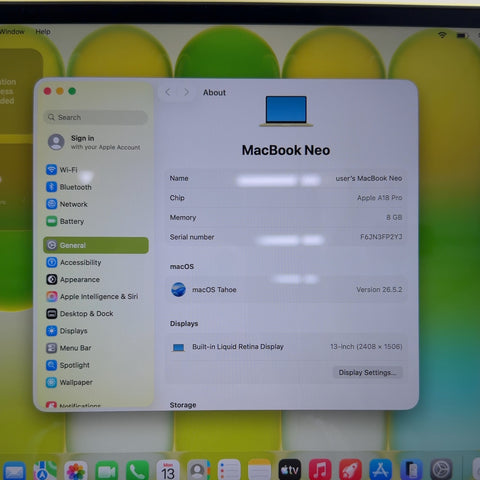Image resolution: width=480 pixels, height=480 pixels.
Task: Click the 'About' page title
Action: (214, 92)
